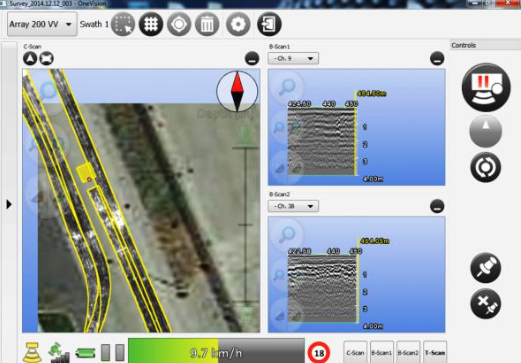Screen dimensions: 521x363
Task: Click the 9.7 km/h speed bar
Action: tap(216, 351)
